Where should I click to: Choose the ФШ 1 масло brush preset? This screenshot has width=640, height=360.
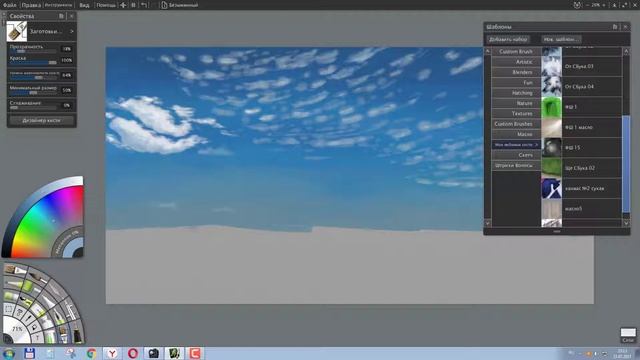pos(582,127)
